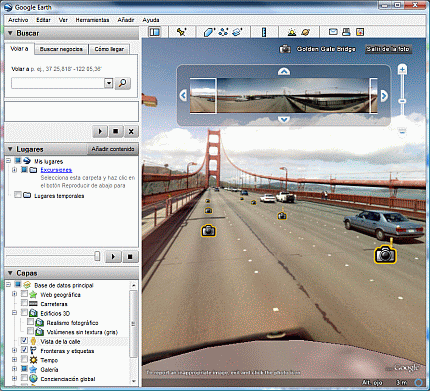The image size is (430, 391).
Task: Check the Web geográfica layer
Action: [24, 294]
